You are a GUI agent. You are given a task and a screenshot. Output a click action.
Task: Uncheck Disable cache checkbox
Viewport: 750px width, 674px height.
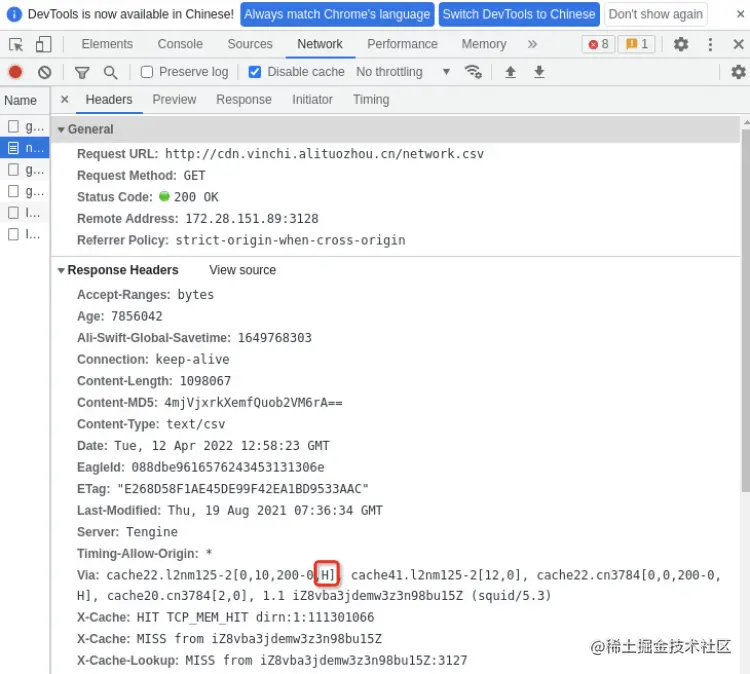255,72
